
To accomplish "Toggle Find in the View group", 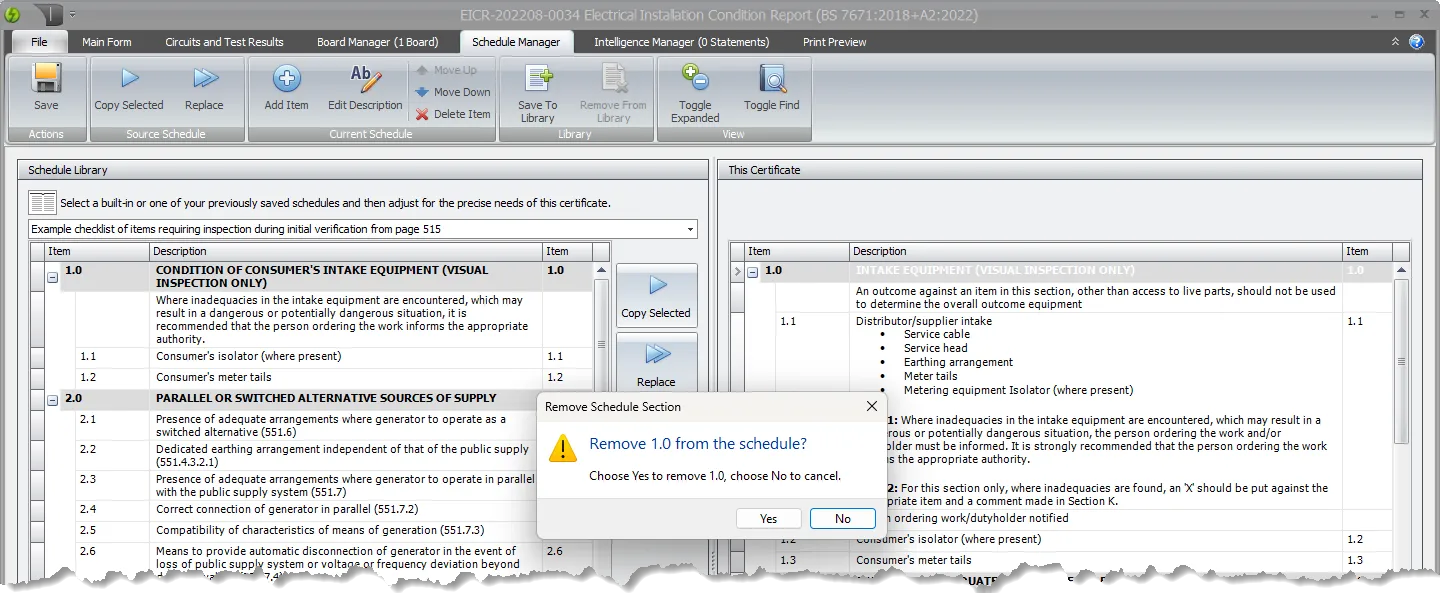I will (771, 88).
